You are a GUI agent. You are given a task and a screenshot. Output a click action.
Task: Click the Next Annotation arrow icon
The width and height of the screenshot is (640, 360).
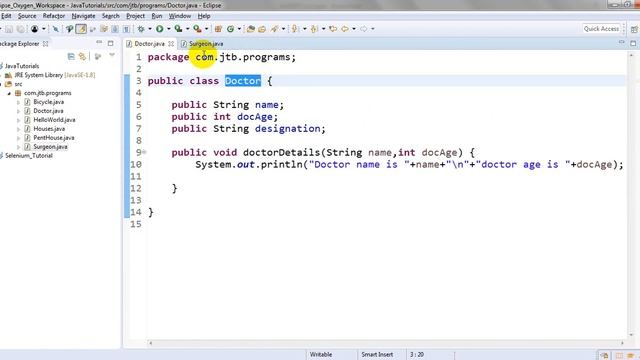(x=295, y=29)
